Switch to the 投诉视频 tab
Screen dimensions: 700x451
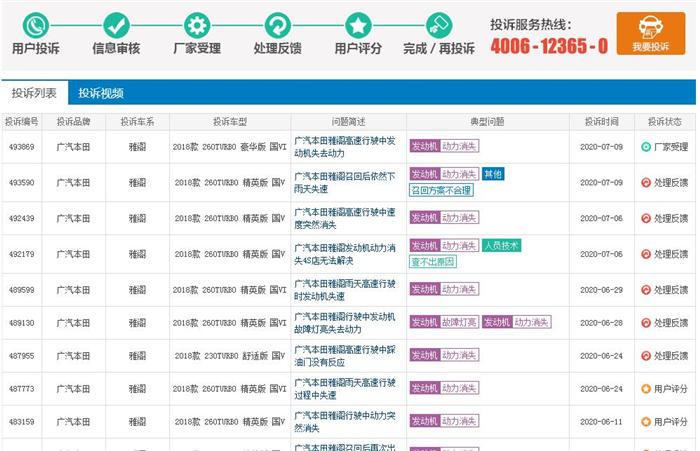click(101, 93)
